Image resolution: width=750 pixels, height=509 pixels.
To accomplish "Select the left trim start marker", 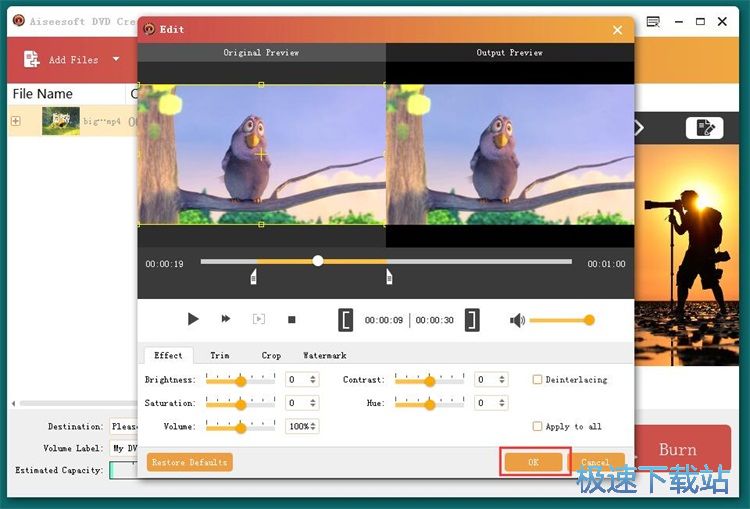I will (254, 277).
